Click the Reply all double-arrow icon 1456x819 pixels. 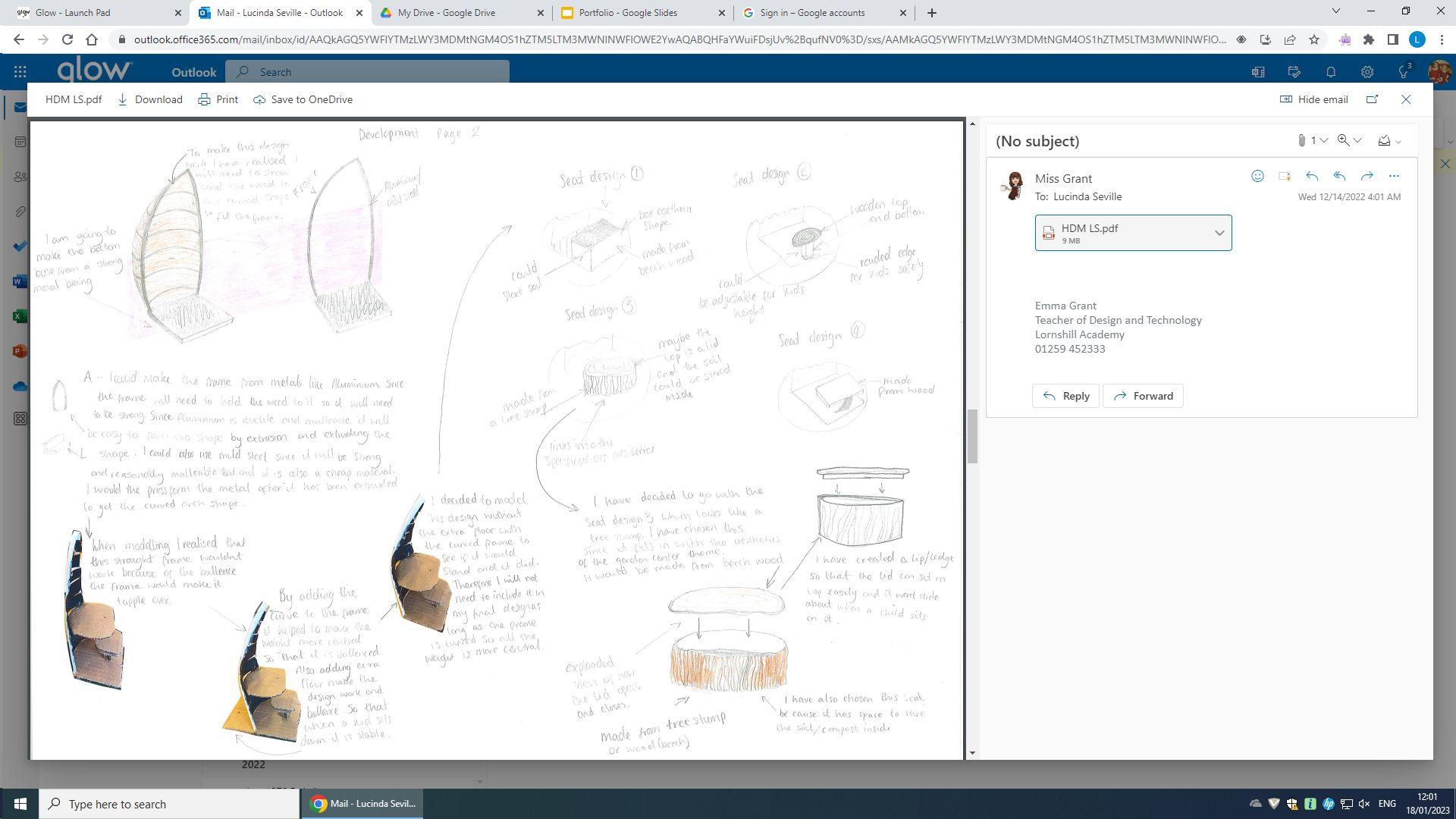click(1339, 176)
